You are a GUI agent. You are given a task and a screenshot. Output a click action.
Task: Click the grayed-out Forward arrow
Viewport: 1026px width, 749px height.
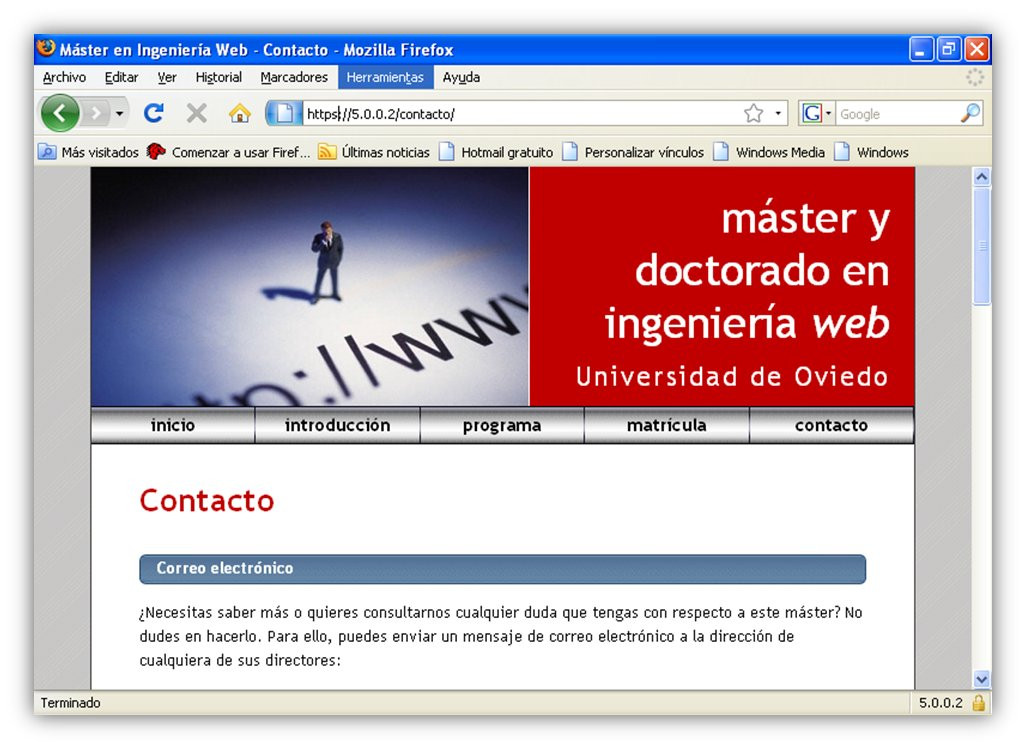[96, 114]
